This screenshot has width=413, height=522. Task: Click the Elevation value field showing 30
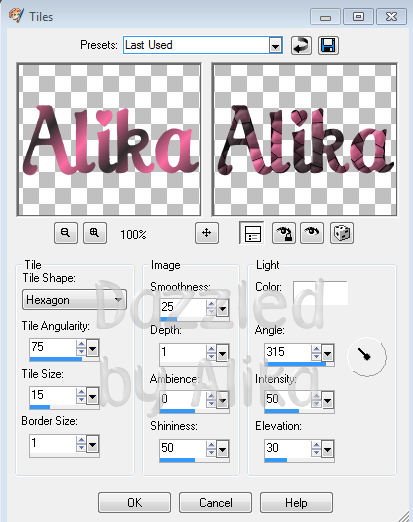tap(288, 448)
